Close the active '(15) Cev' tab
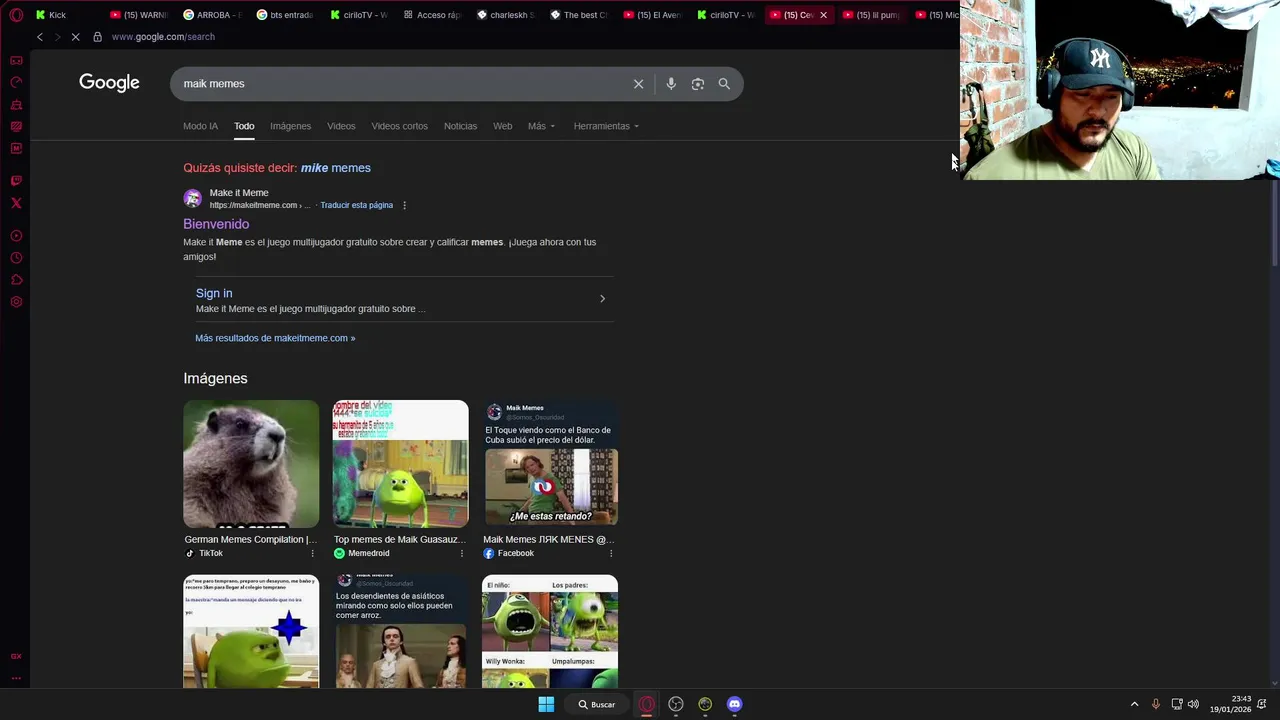 point(823,15)
